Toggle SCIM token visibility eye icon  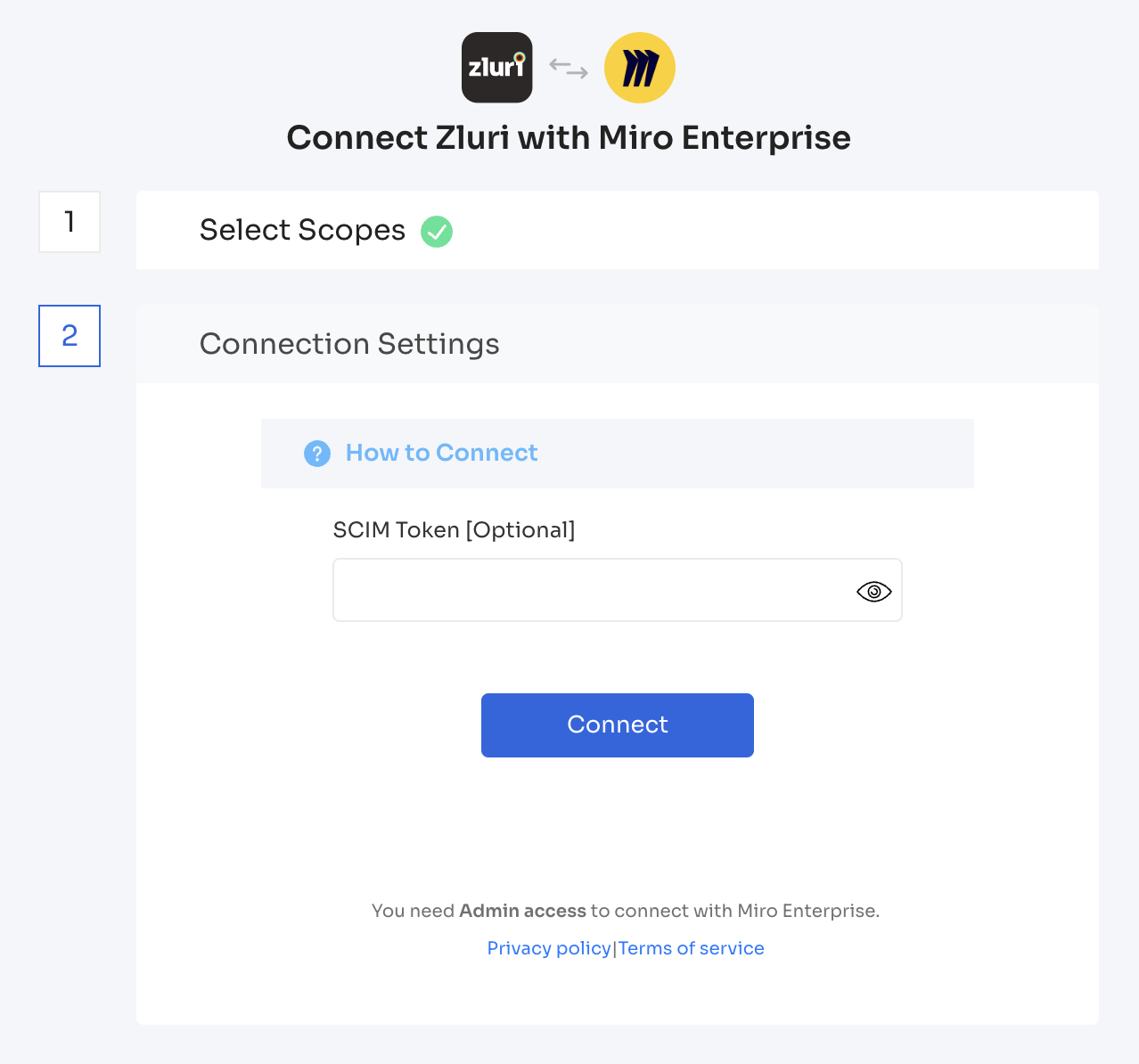point(874,591)
